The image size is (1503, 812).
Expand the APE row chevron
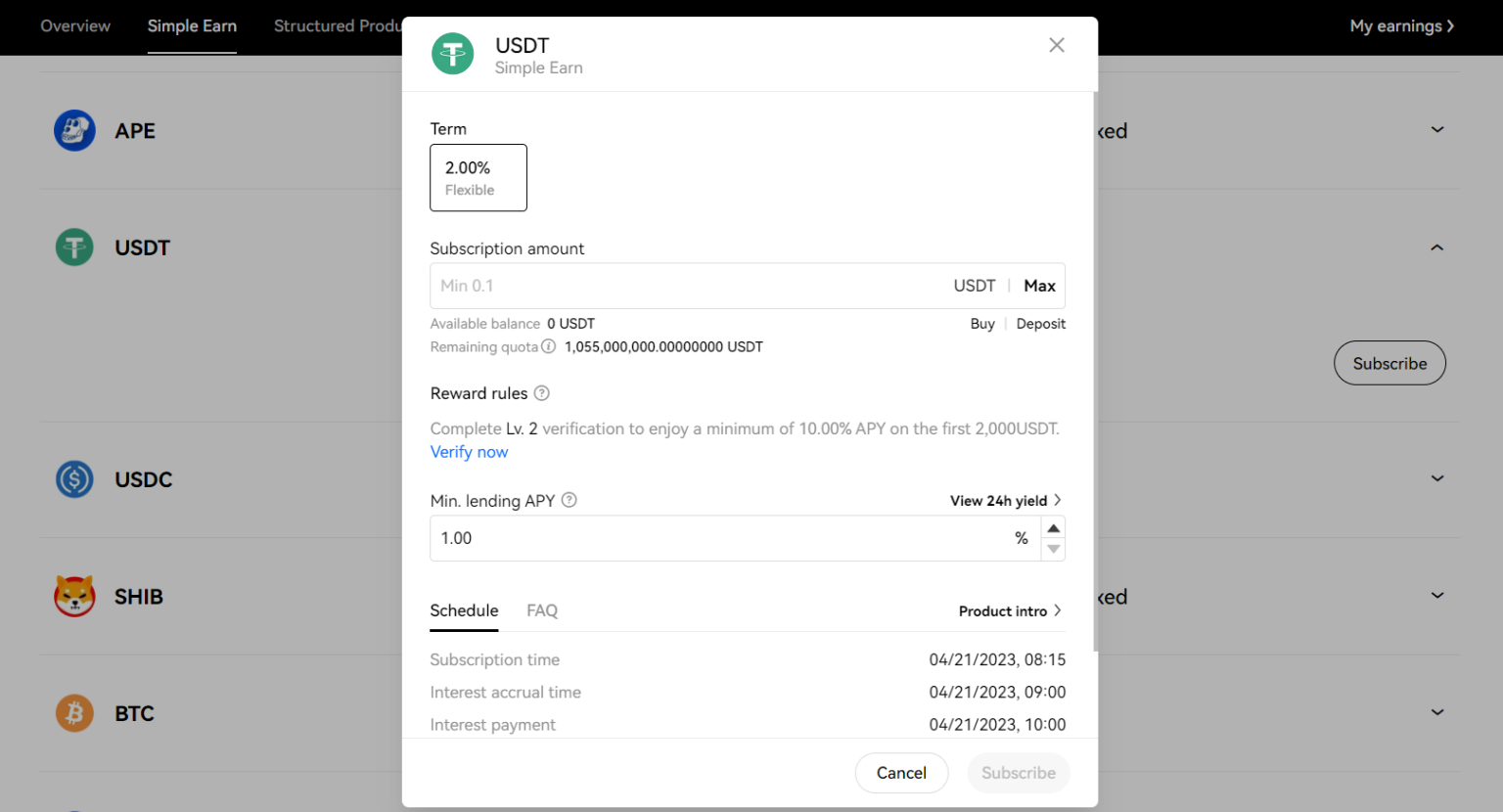pos(1436,130)
